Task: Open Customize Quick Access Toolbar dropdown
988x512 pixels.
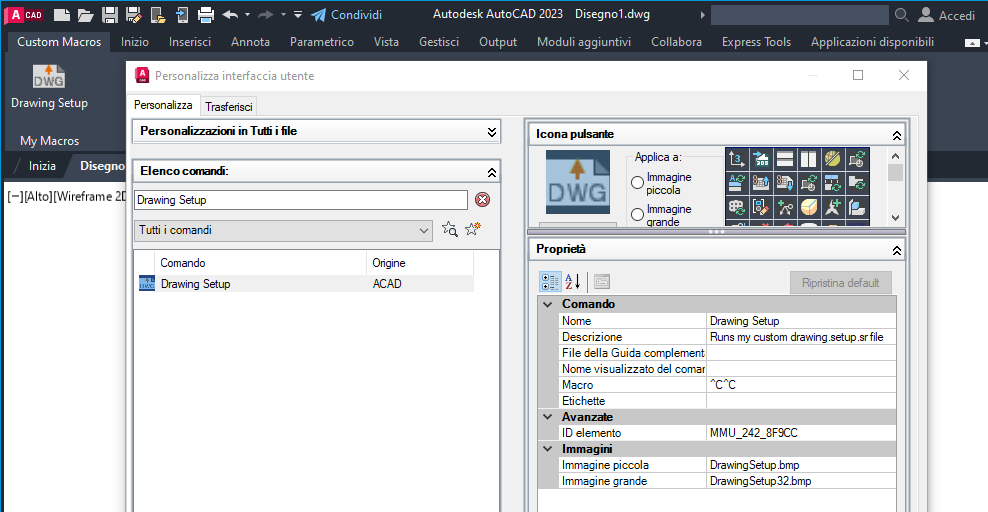Action: [298, 14]
